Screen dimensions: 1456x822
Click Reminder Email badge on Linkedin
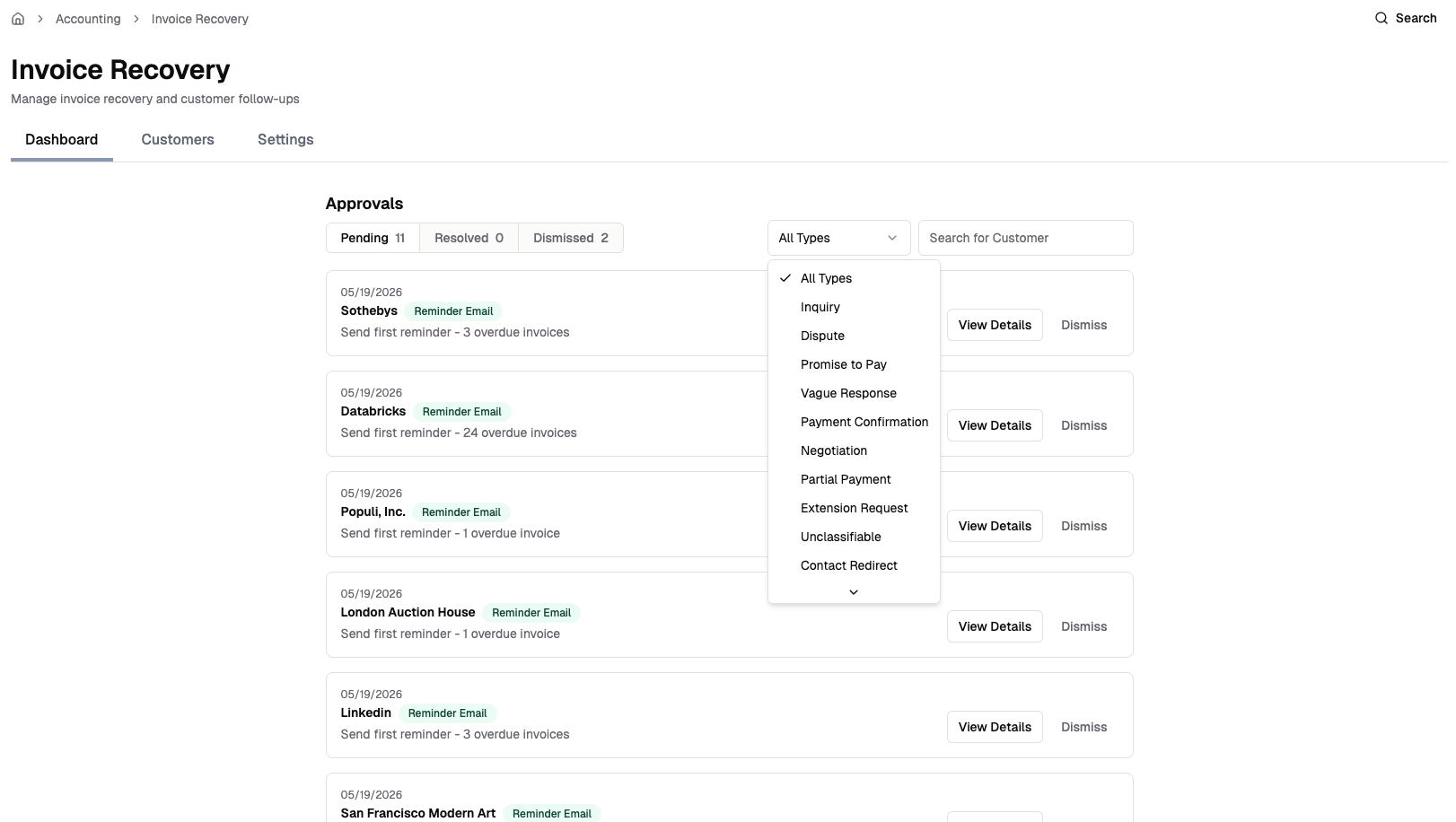click(447, 713)
